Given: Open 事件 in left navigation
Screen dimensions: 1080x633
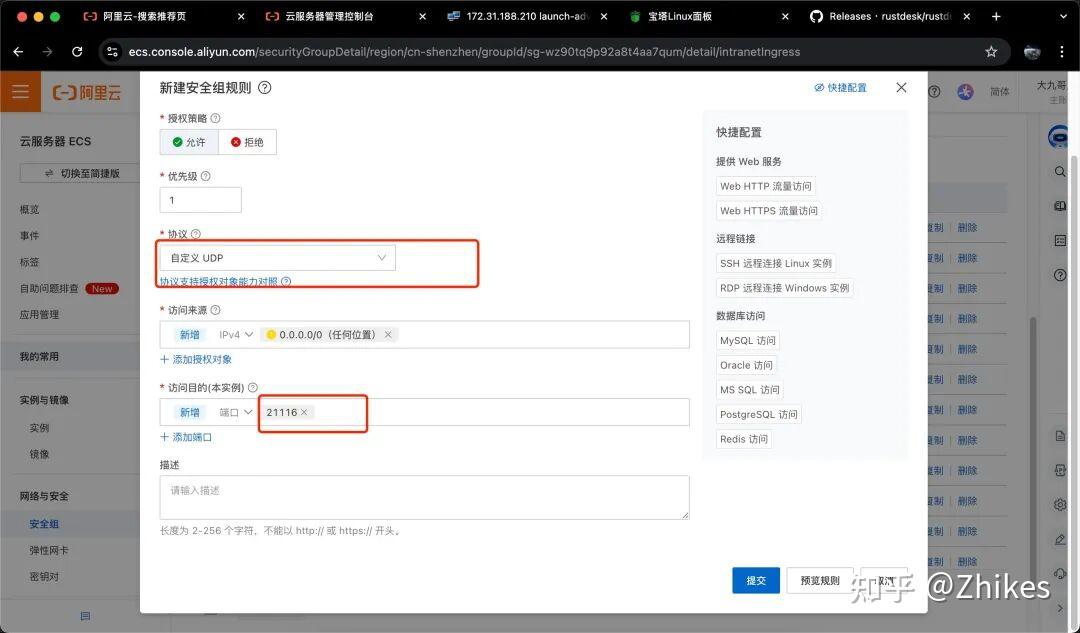Looking at the screenshot, I should click(30, 236).
